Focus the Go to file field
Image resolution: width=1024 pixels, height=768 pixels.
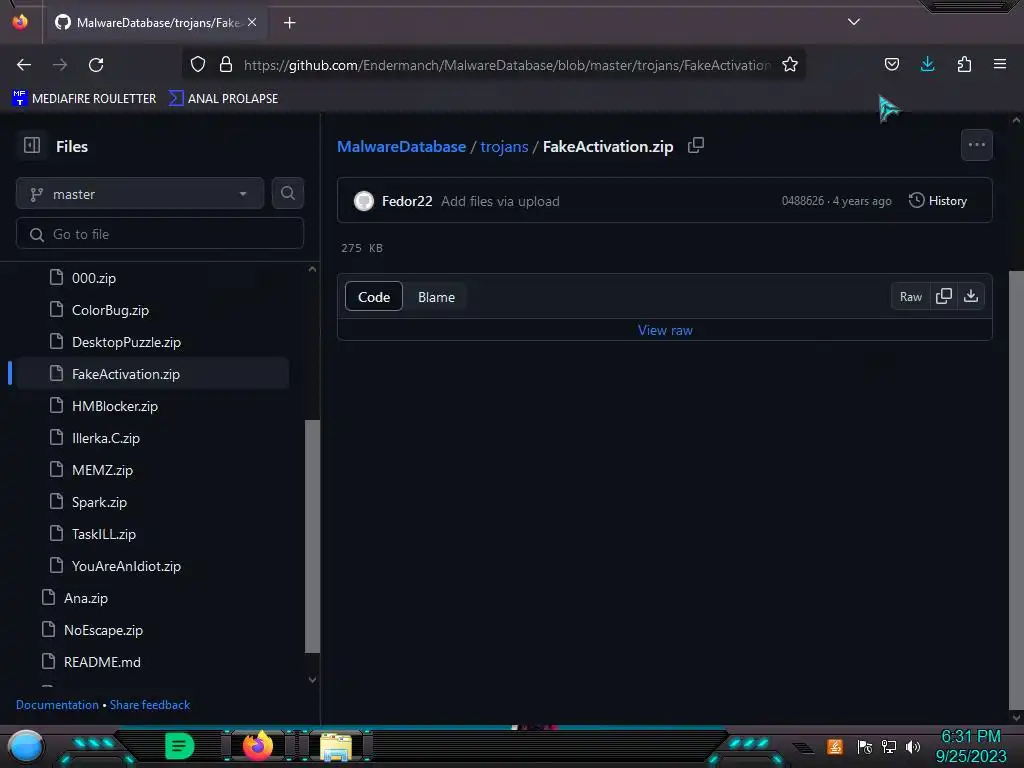[160, 234]
